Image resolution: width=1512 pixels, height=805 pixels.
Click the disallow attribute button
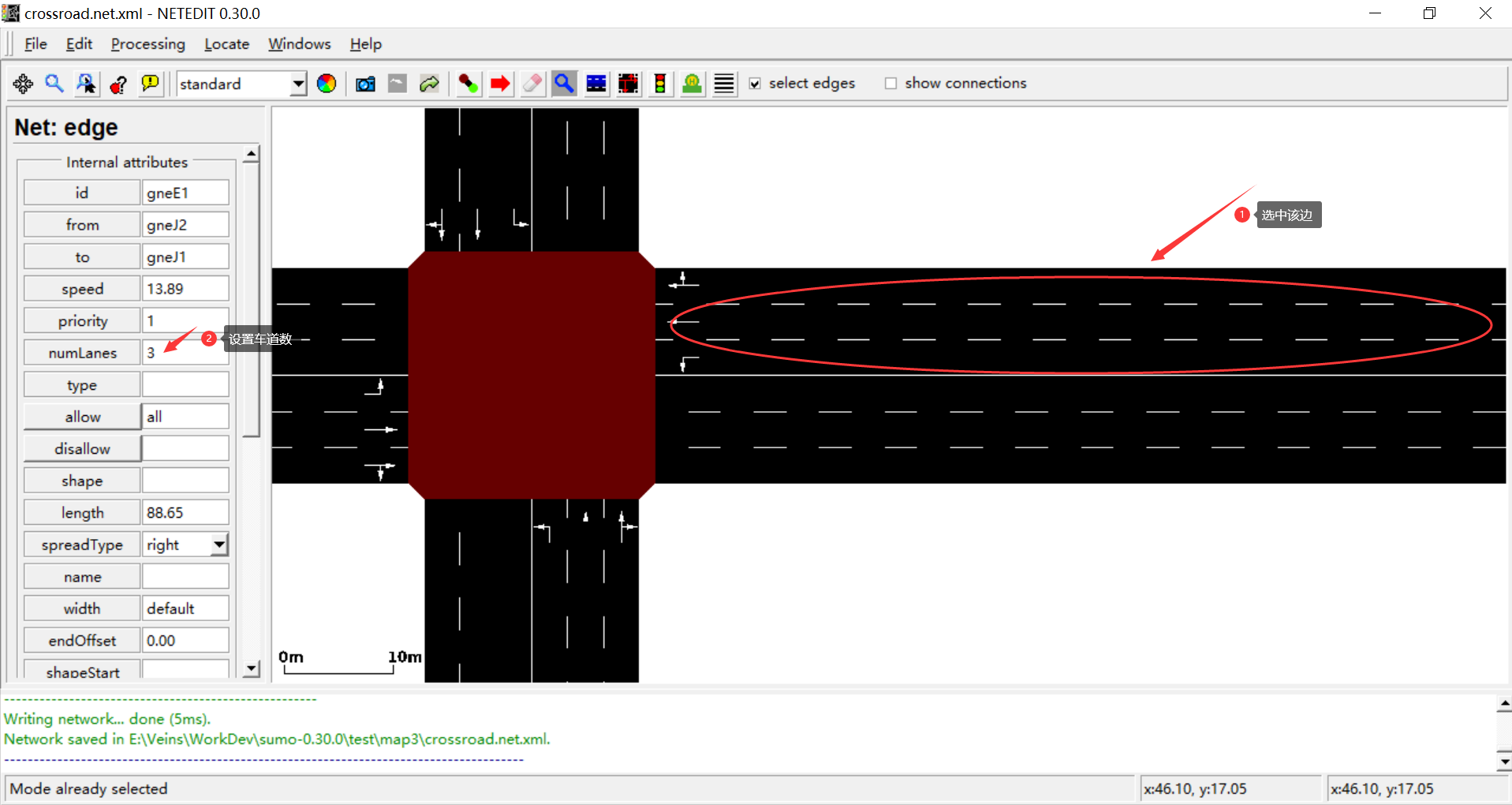click(81, 447)
